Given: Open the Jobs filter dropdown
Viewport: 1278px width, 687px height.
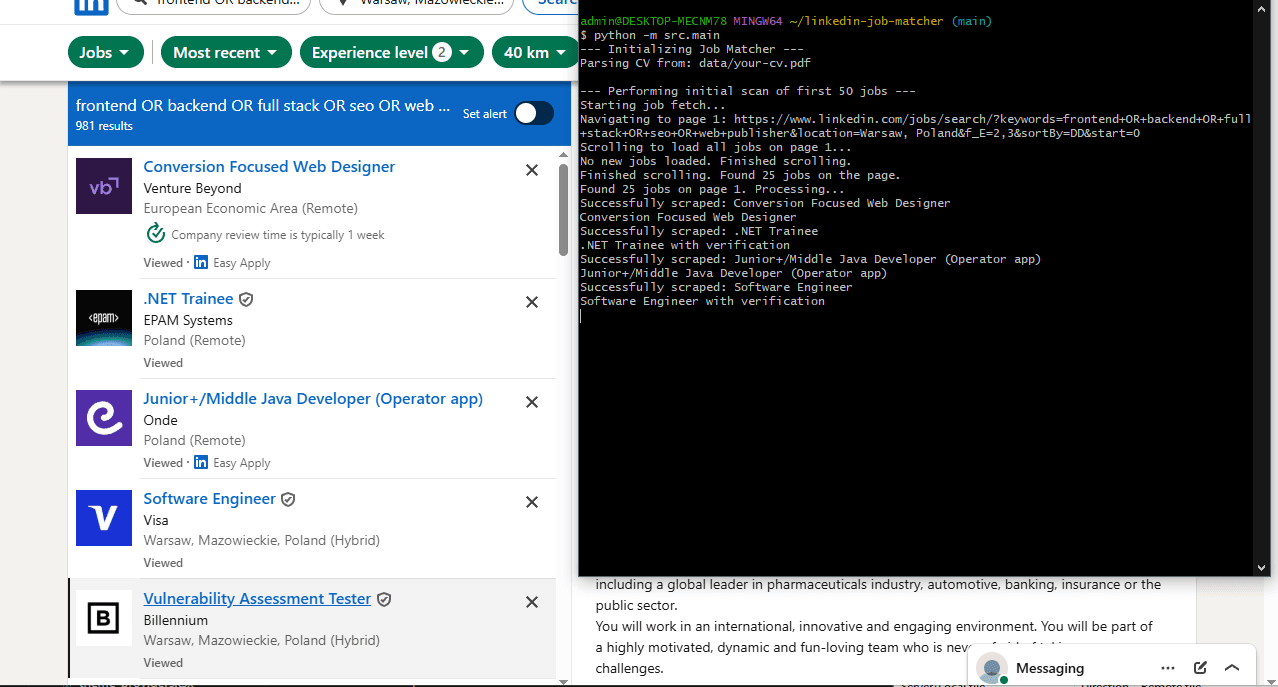Looking at the screenshot, I should 104,52.
